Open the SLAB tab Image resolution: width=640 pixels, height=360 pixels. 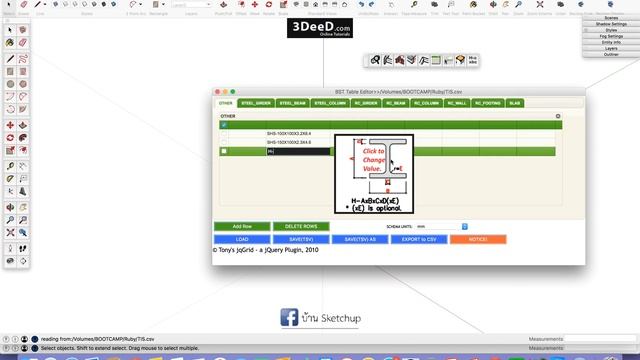(x=515, y=103)
